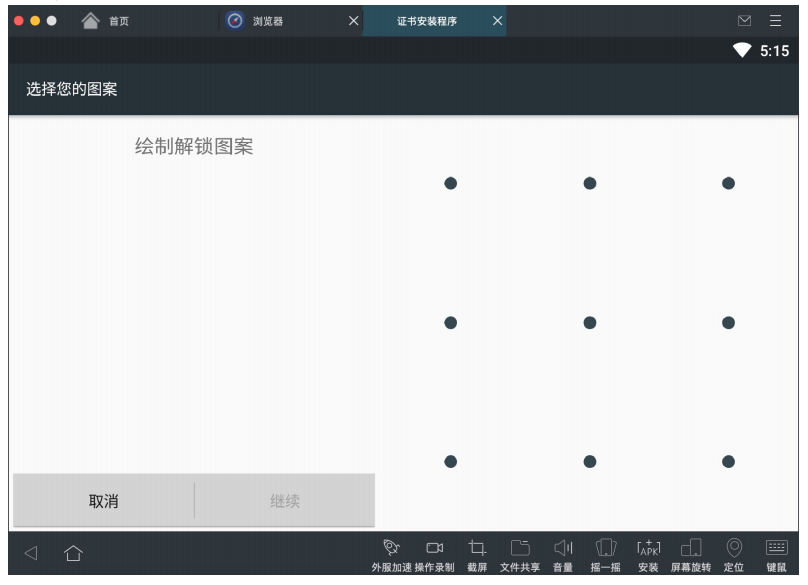Click the house icon beside 首页
This screenshot has width=808, height=585.
pyautogui.click(x=90, y=21)
